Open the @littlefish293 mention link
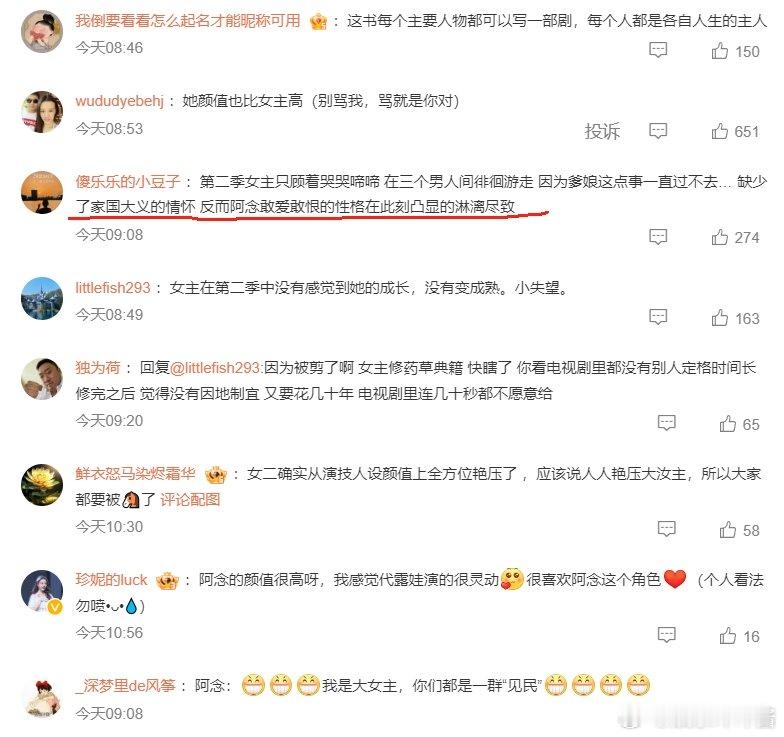Viewport: 784px width, 737px height. tap(215, 368)
